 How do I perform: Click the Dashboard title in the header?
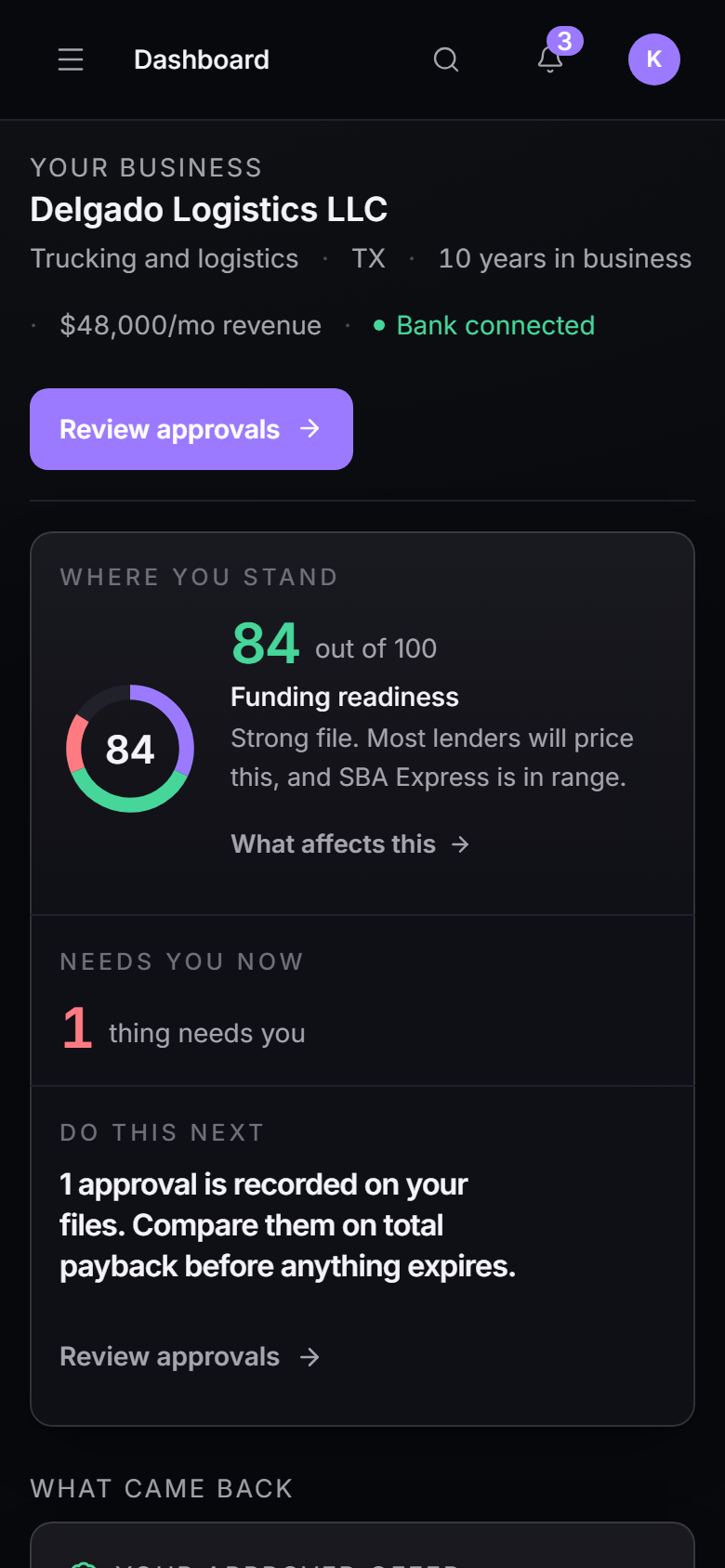pos(202,59)
